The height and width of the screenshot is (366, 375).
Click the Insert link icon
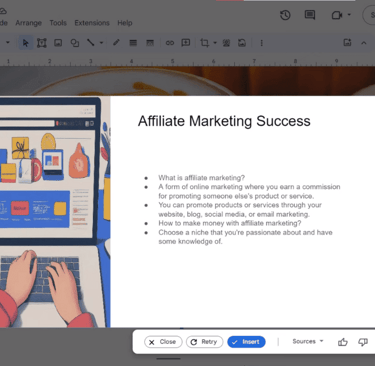click(170, 43)
